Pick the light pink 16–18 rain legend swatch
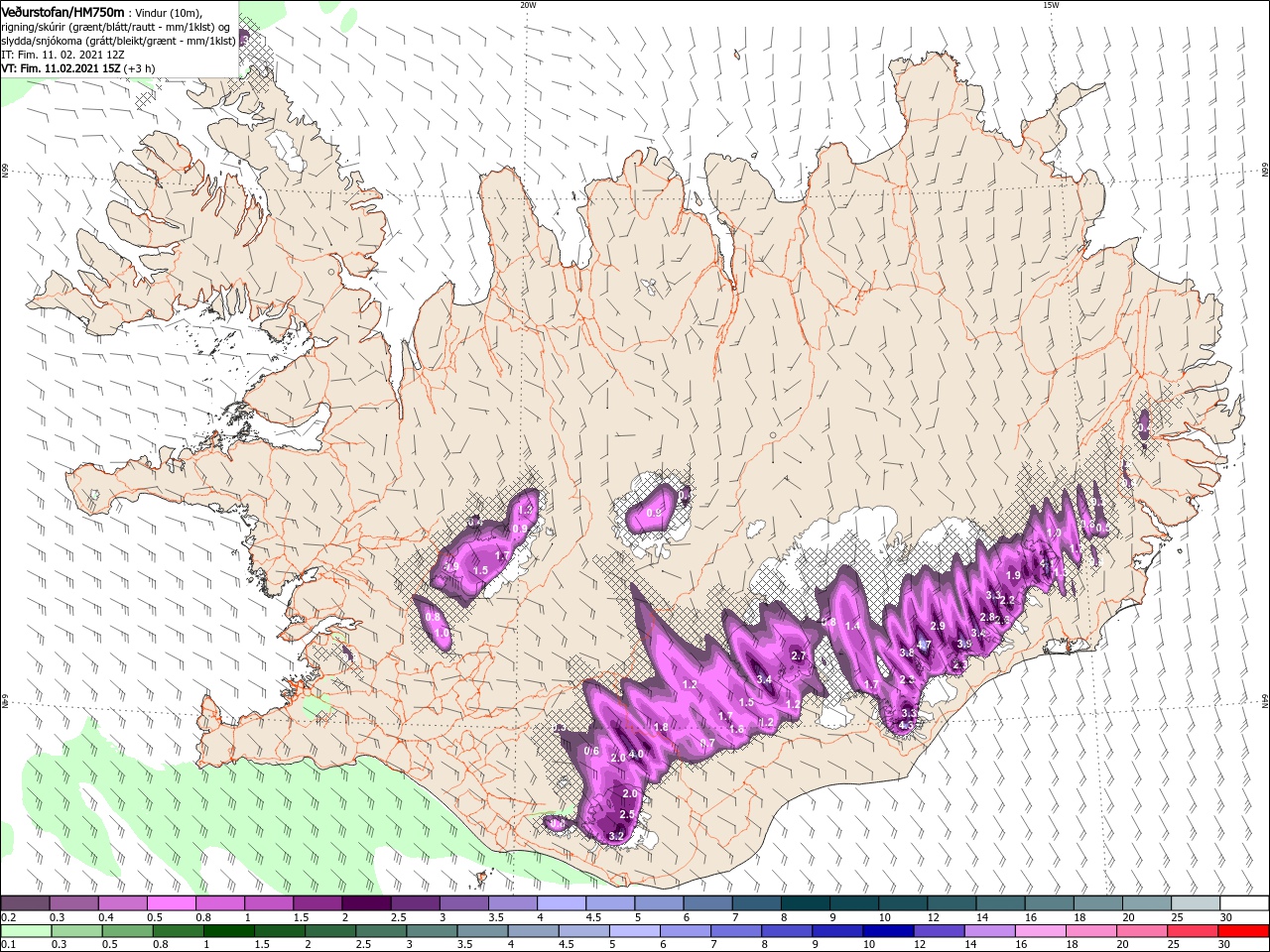Screen dimensions: 1270x952 tap(1041, 931)
